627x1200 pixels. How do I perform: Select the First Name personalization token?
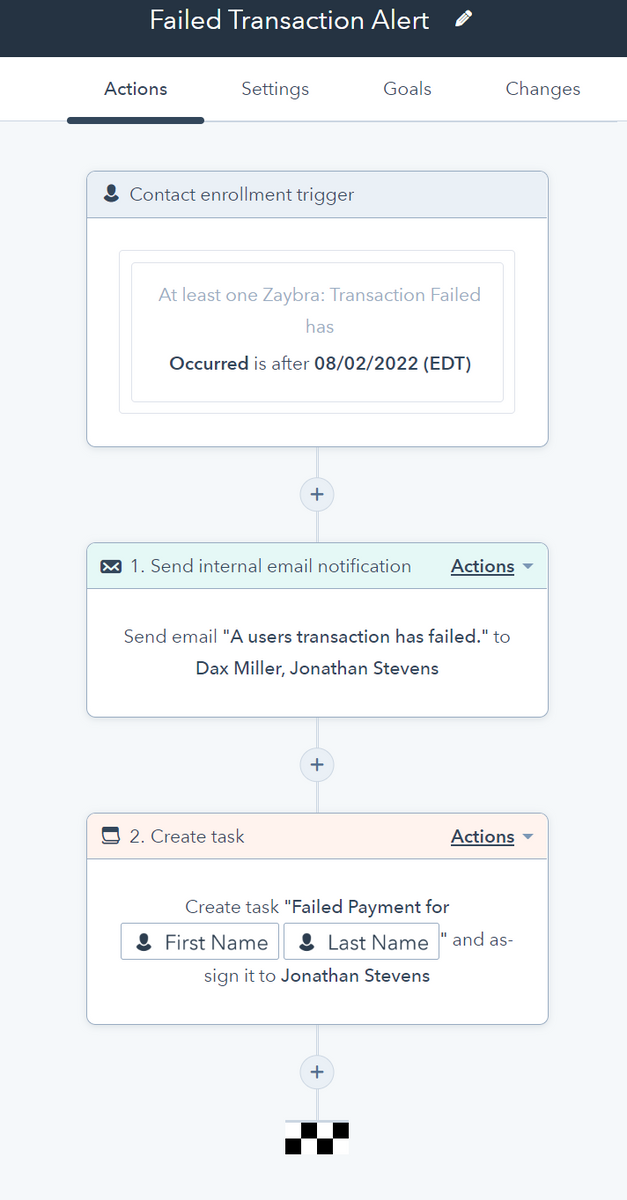(x=199, y=941)
